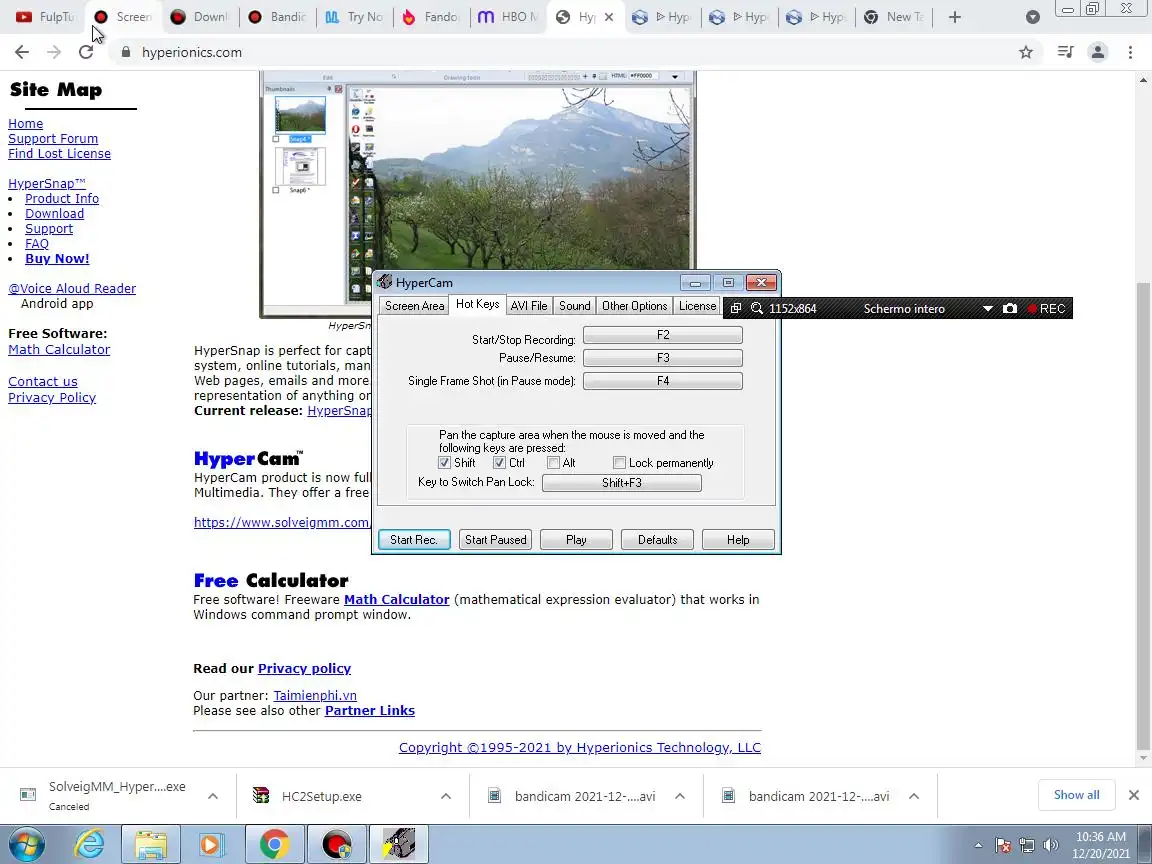
Task: Show hidden tray icons arrow
Action: coord(978,845)
